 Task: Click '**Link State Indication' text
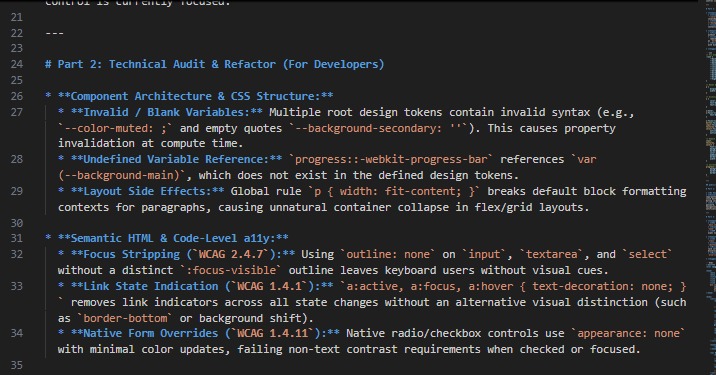point(144,286)
